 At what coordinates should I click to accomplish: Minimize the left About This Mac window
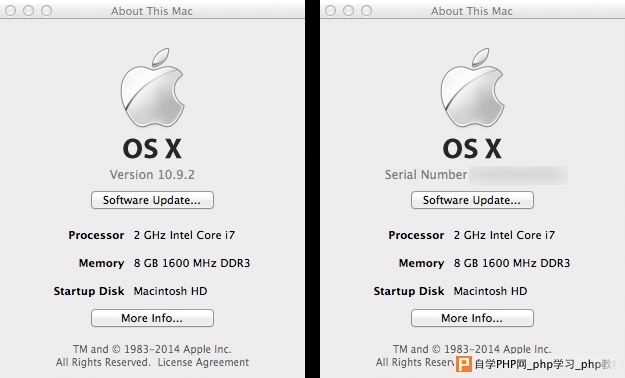point(29,11)
